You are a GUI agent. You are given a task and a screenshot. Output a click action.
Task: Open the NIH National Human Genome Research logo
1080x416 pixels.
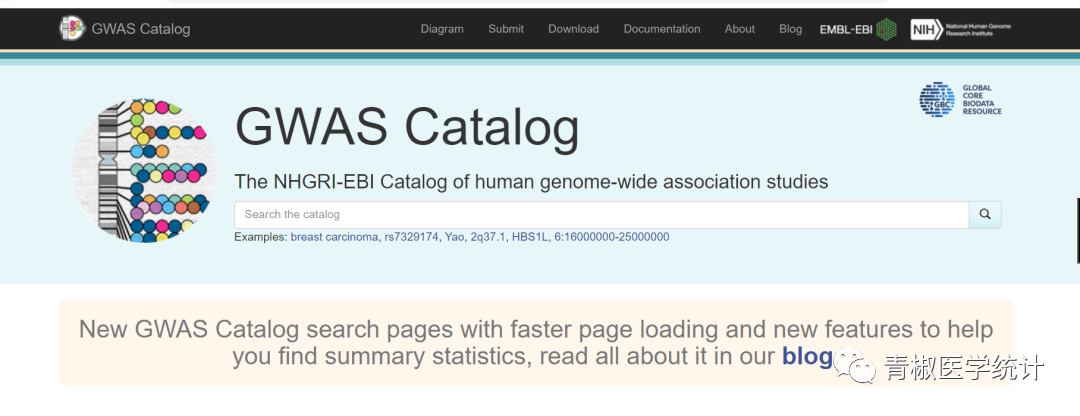(x=960, y=29)
